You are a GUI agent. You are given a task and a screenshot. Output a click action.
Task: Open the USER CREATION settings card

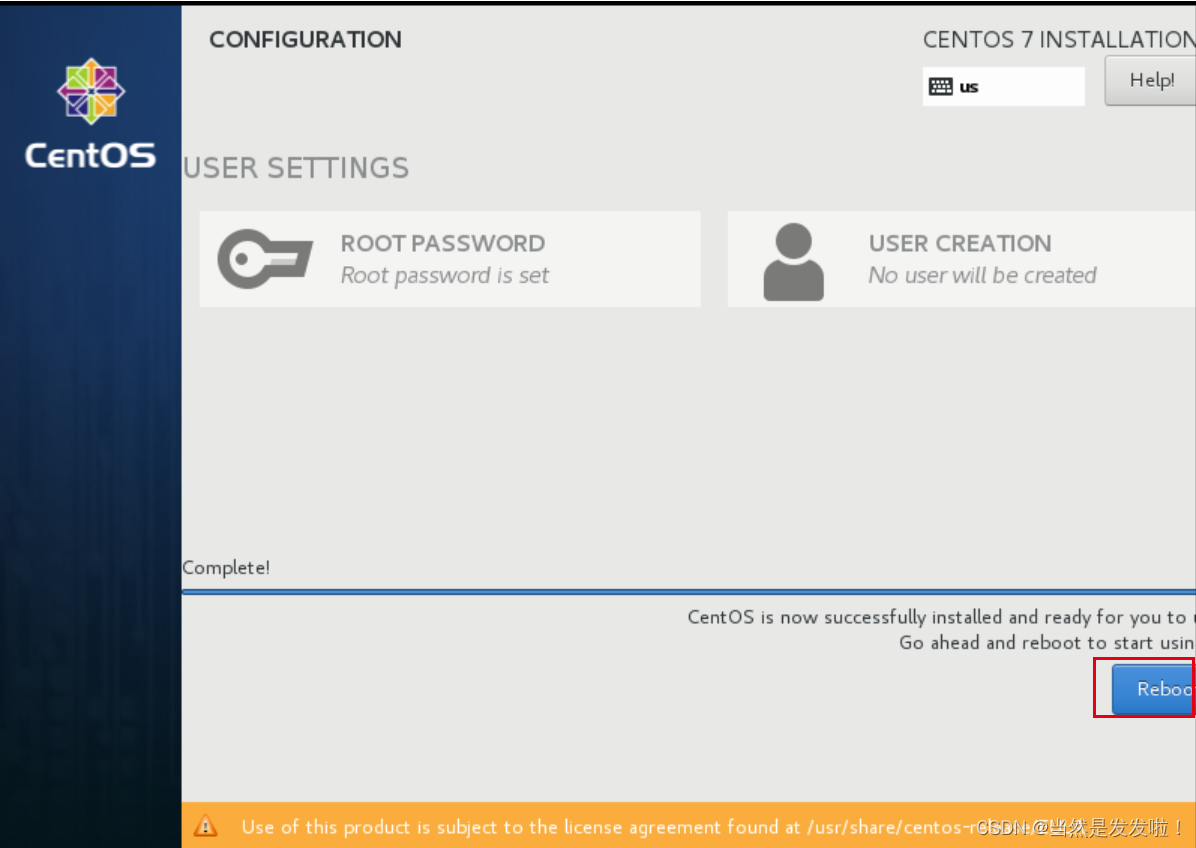coord(961,259)
